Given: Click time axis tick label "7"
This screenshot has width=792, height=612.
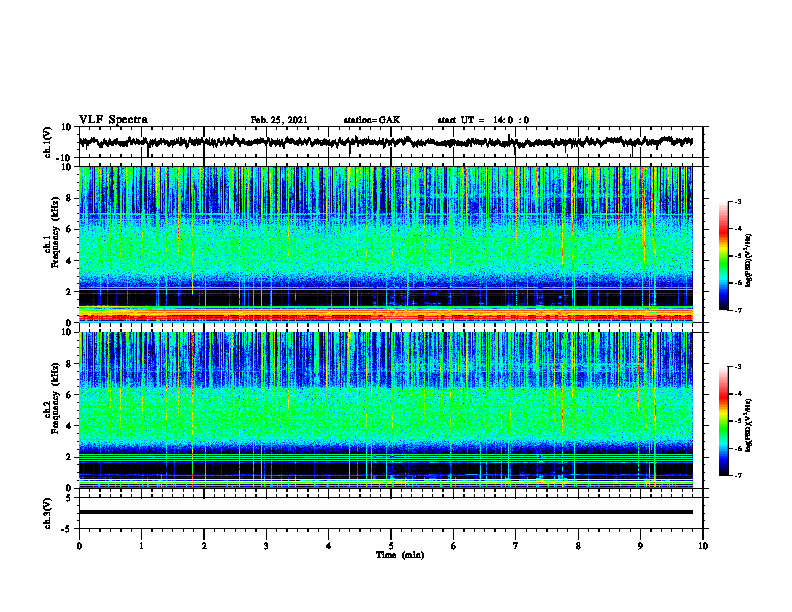Looking at the screenshot, I should coord(516,546).
